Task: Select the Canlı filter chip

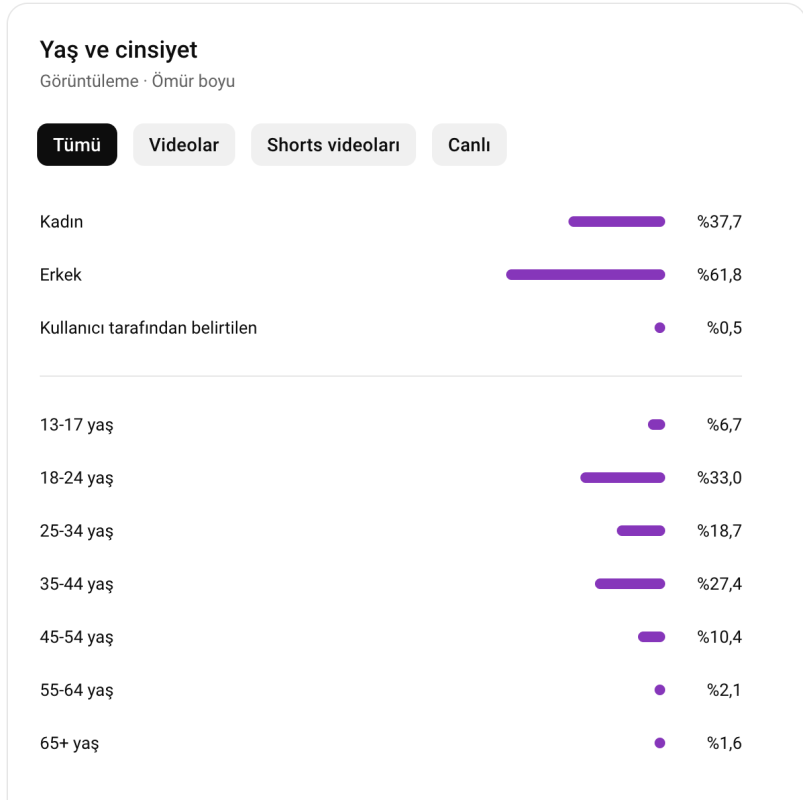Action: click(469, 144)
